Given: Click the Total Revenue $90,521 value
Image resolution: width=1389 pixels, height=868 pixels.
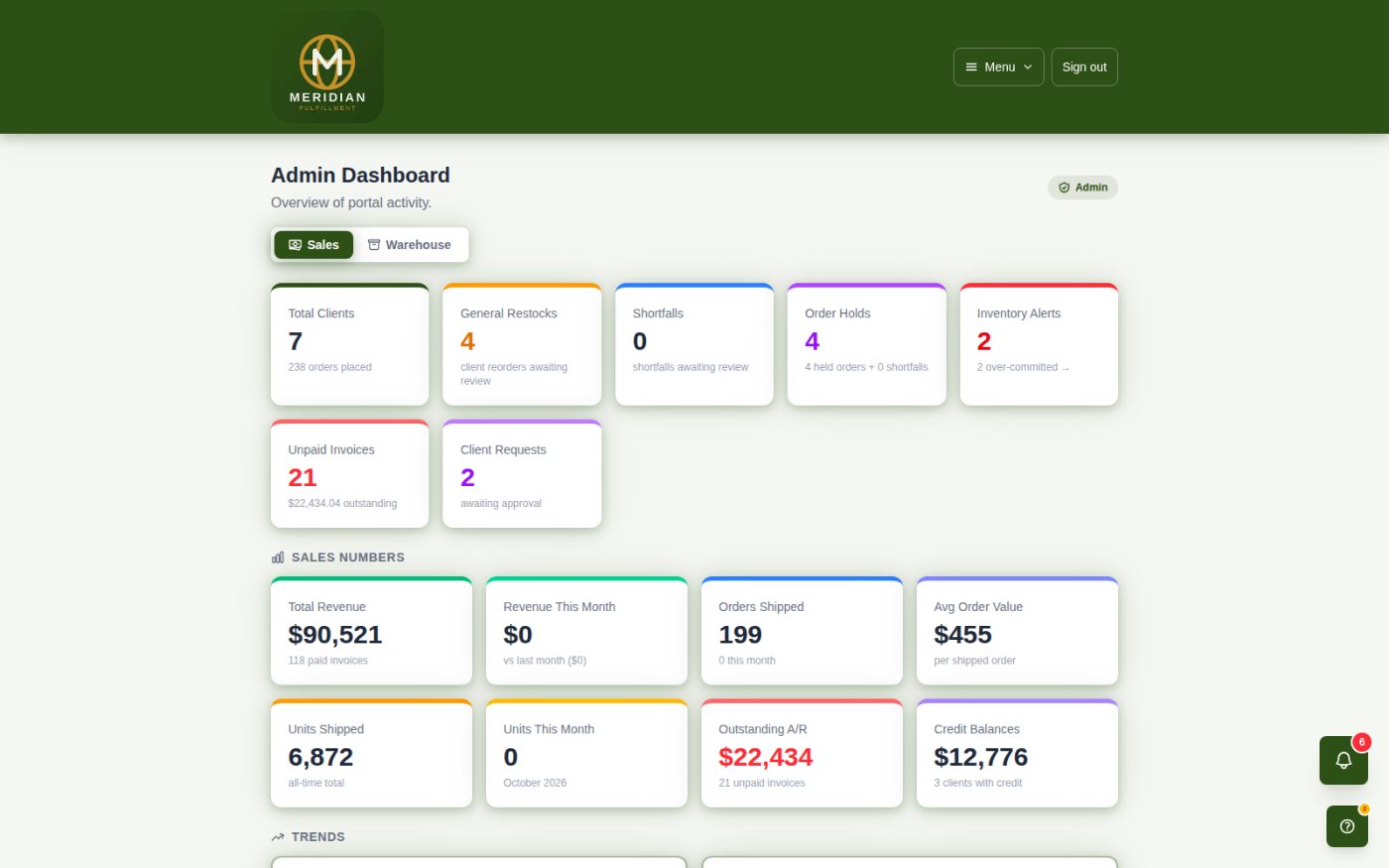Looking at the screenshot, I should 335,635.
